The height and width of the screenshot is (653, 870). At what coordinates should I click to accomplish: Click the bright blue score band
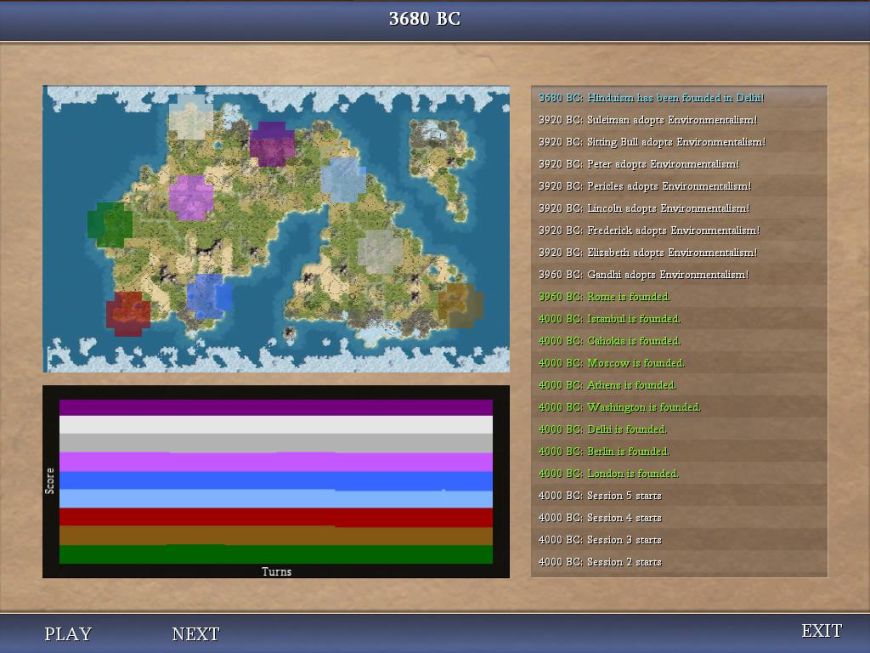276,480
